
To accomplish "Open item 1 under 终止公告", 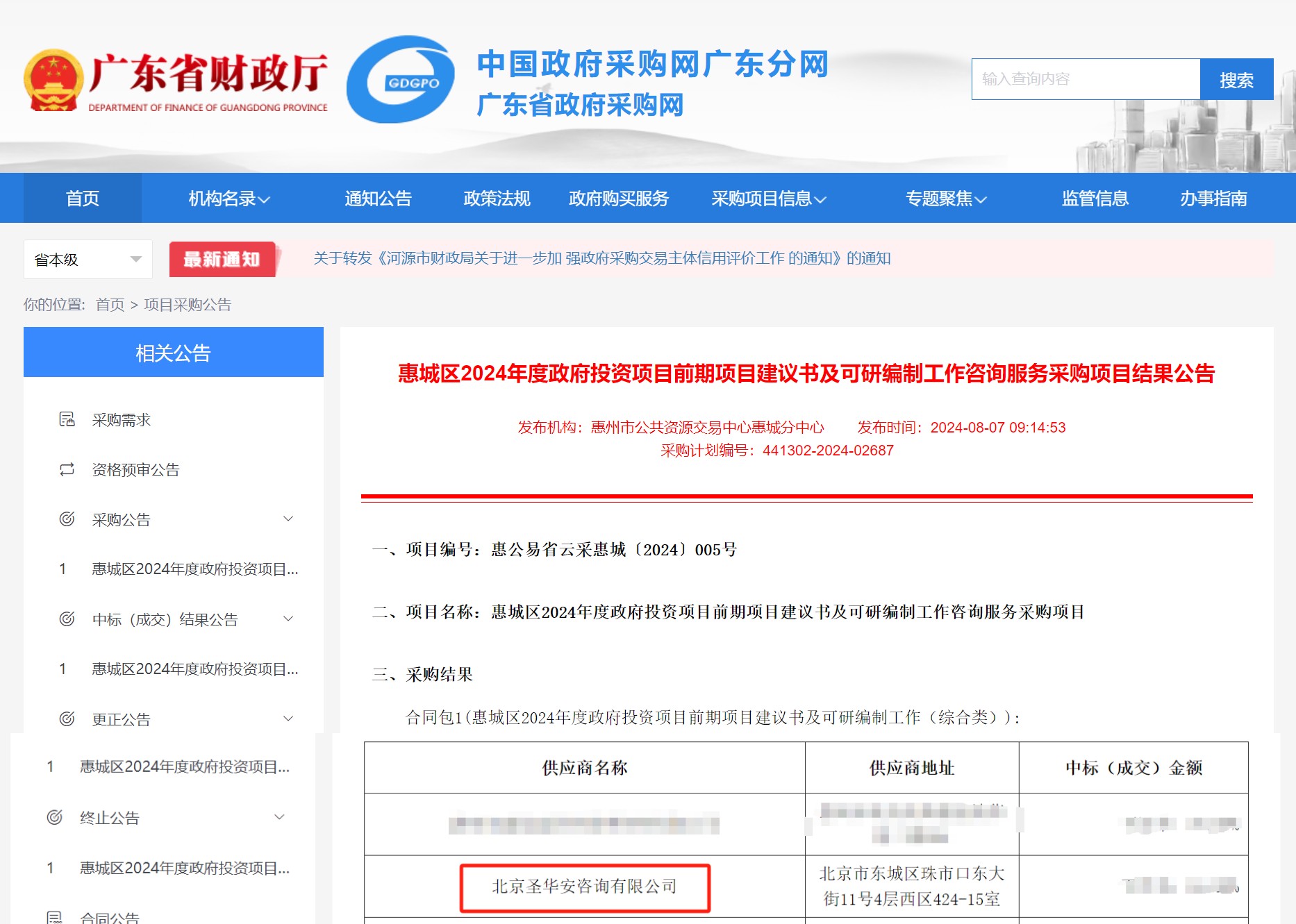I will click(185, 868).
